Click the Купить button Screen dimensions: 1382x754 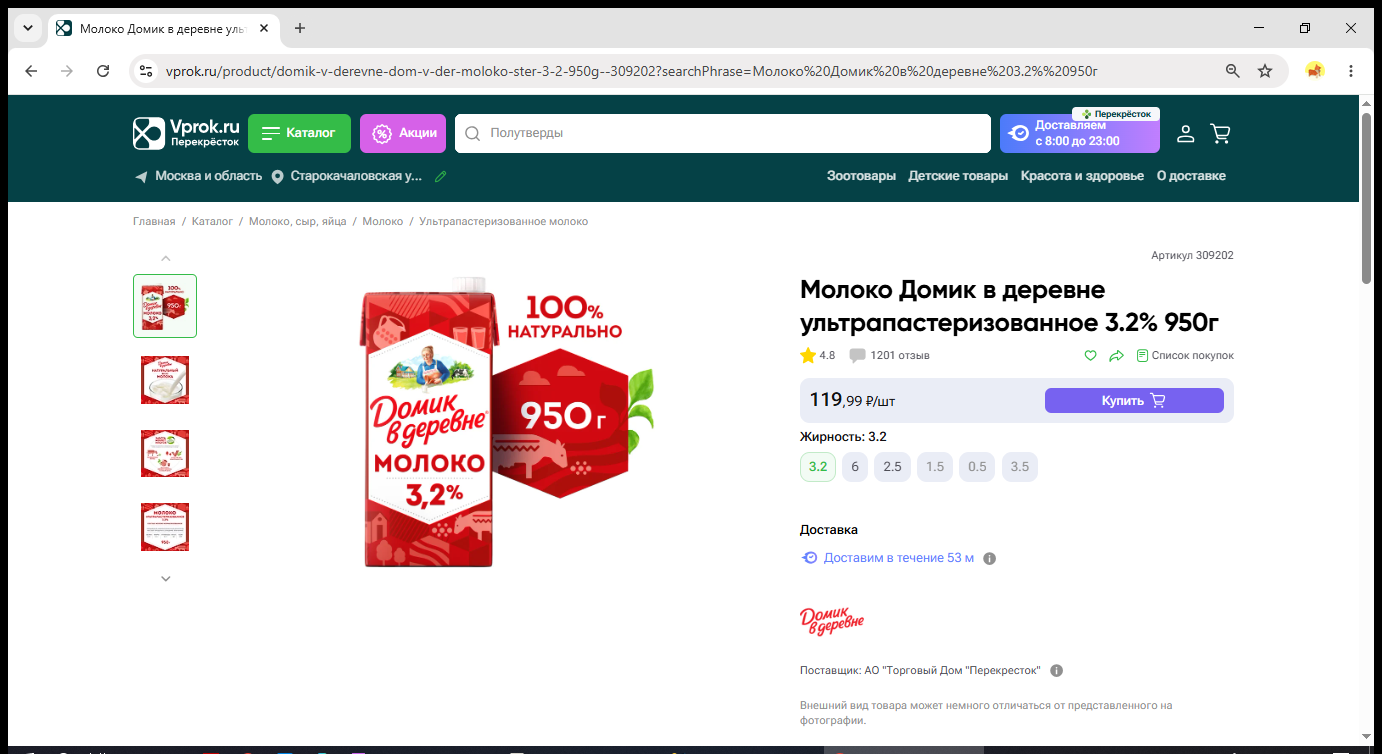tap(1134, 400)
